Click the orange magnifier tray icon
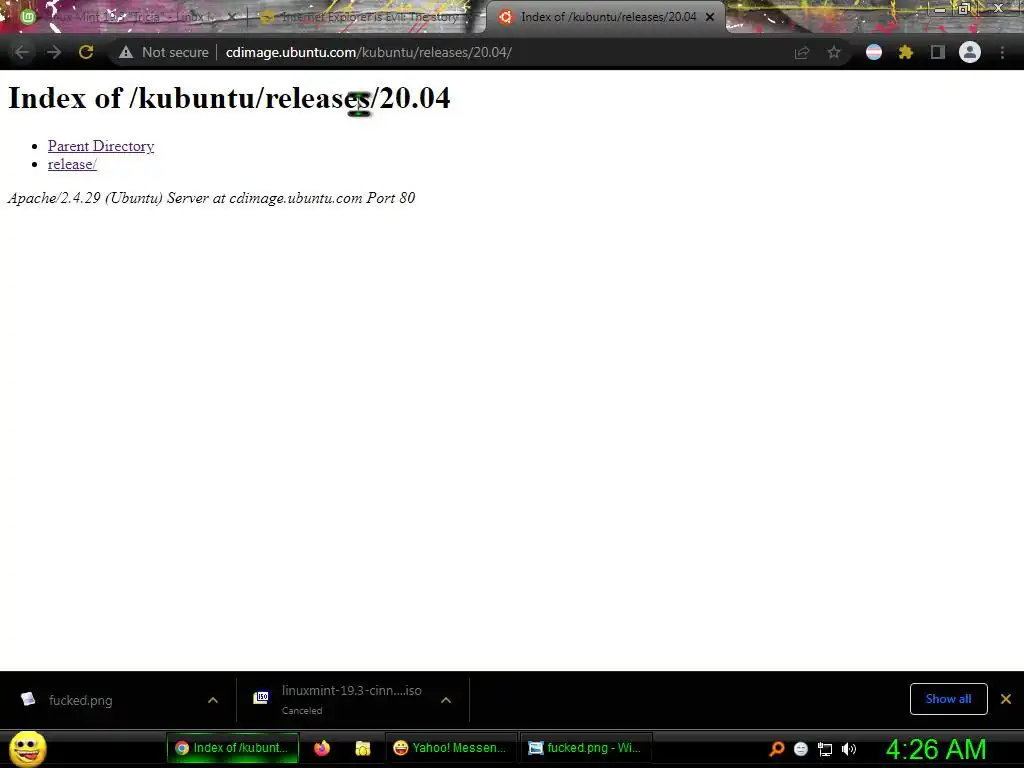 click(776, 749)
